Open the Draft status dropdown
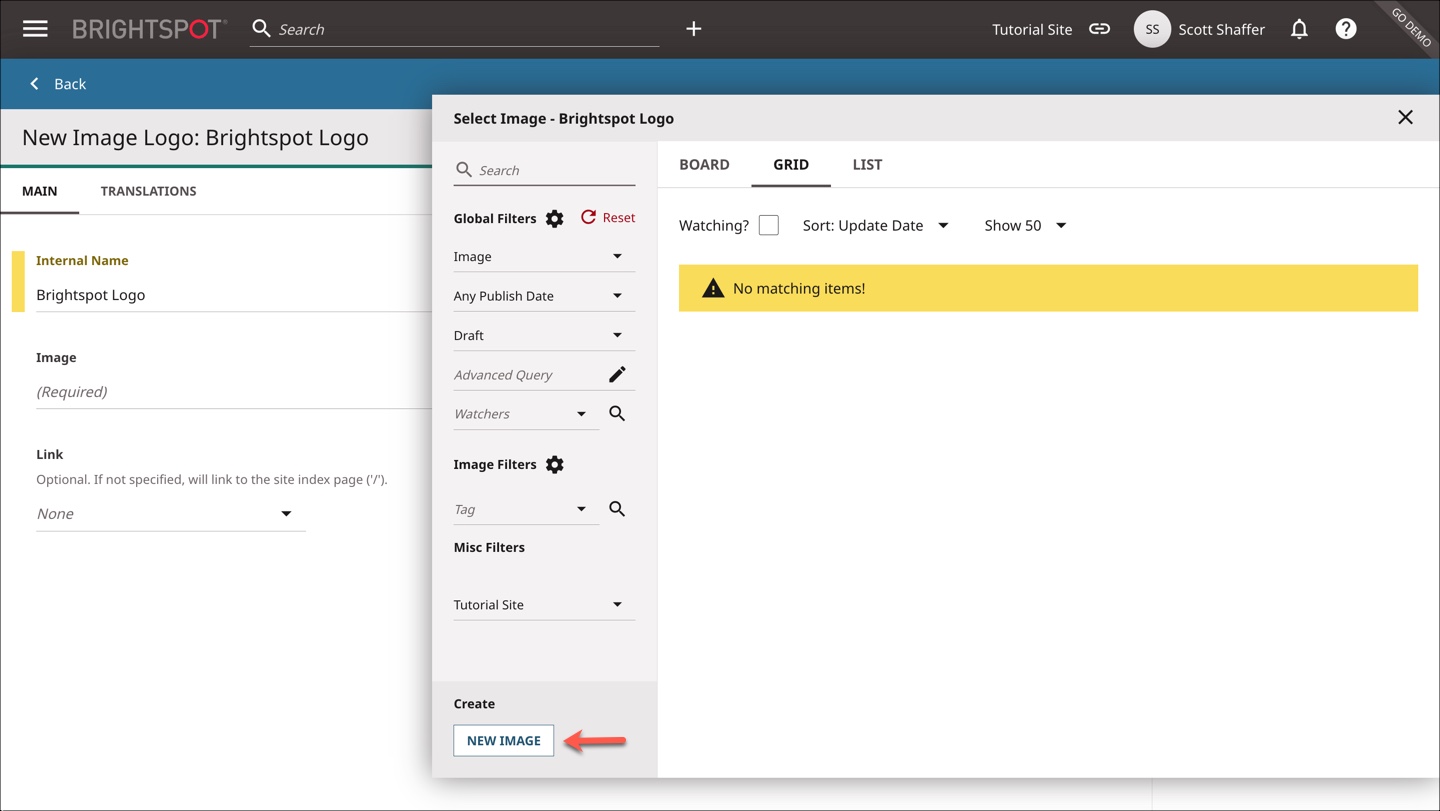Screen dimensions: 1440x811 tap(544, 335)
